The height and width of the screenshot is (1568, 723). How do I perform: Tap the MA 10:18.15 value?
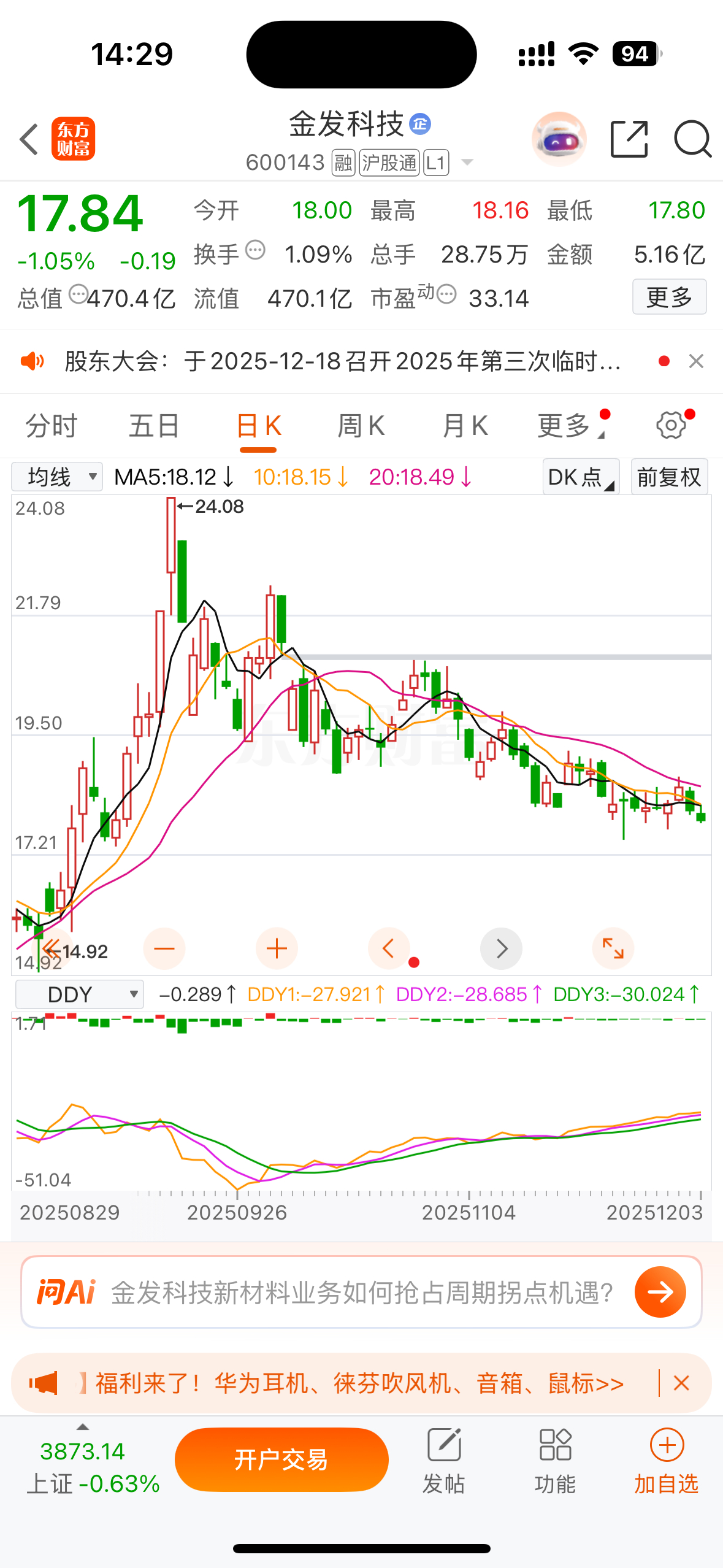300,477
